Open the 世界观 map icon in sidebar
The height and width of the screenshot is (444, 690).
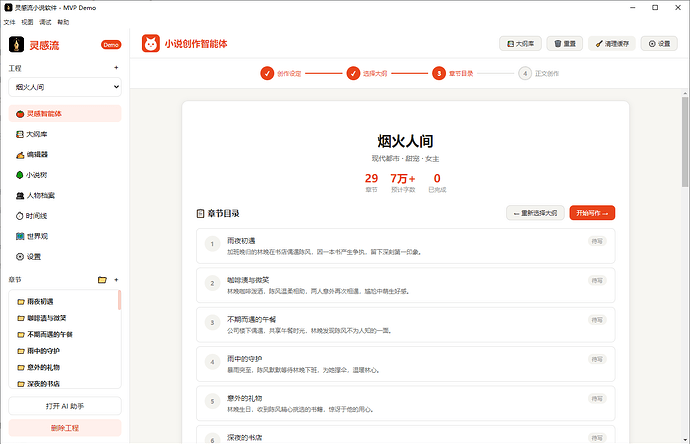click(20, 236)
